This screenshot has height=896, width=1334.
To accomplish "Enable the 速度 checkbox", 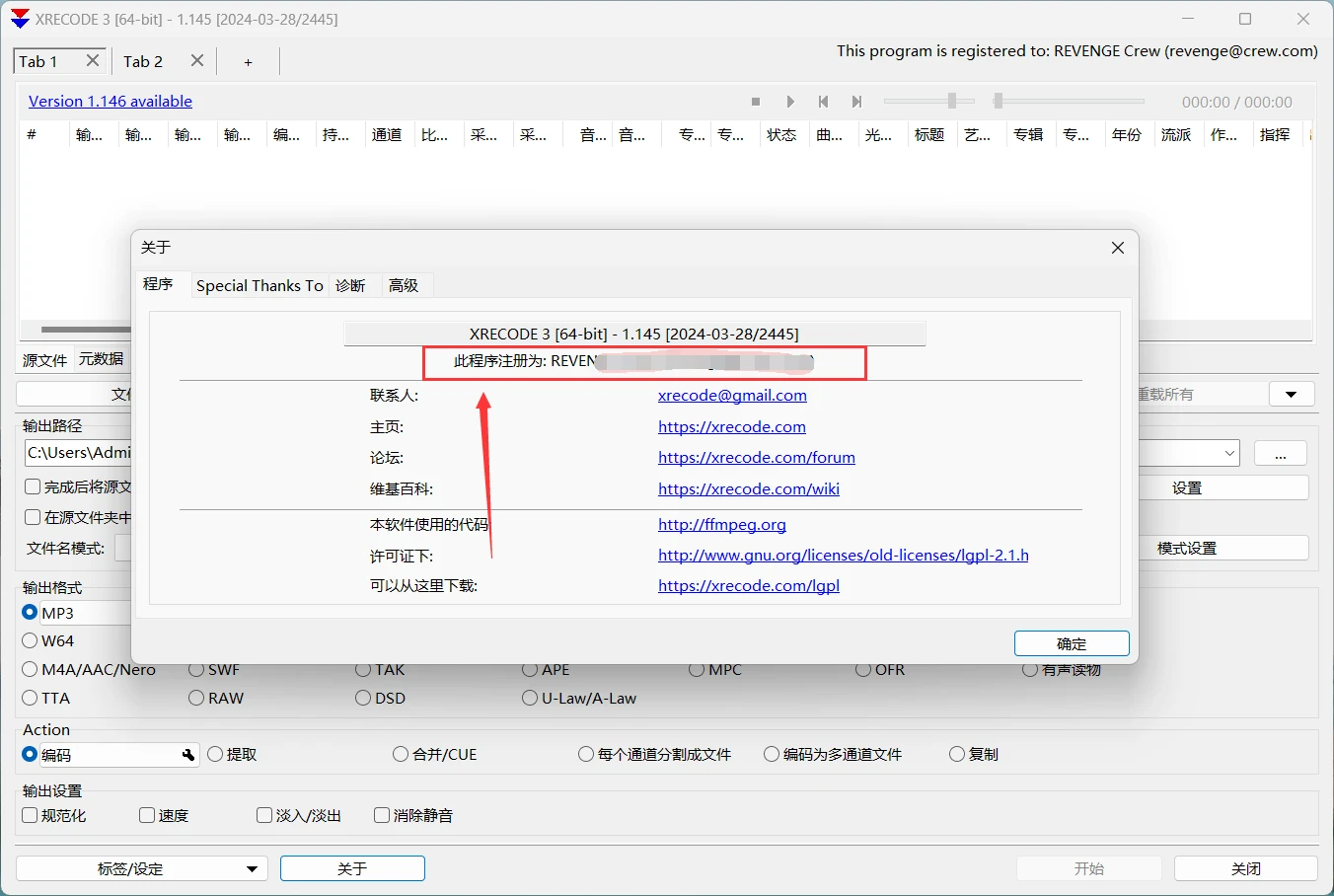I will pyautogui.click(x=147, y=815).
